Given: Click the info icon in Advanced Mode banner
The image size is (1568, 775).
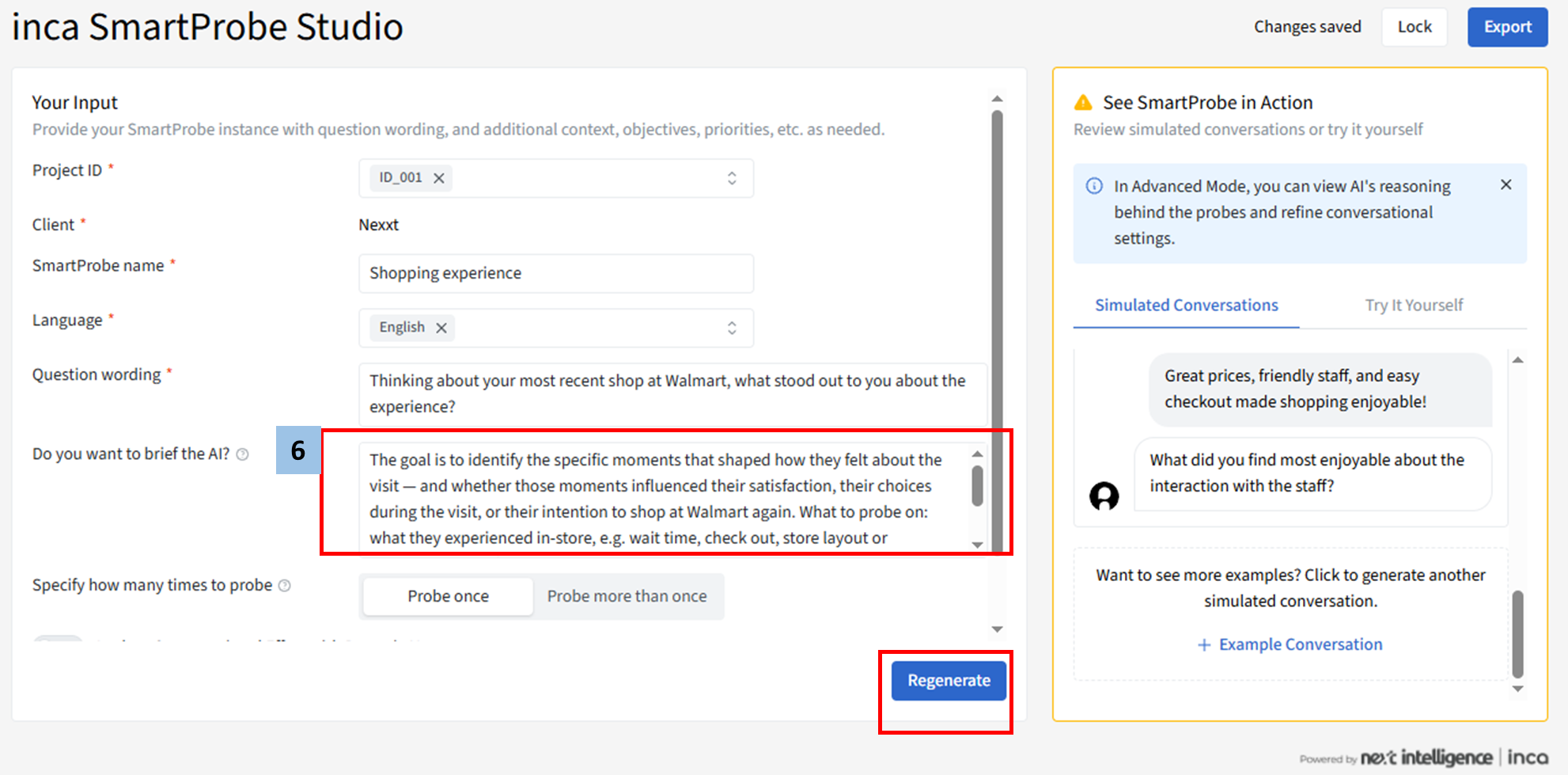Looking at the screenshot, I should pyautogui.click(x=1094, y=186).
